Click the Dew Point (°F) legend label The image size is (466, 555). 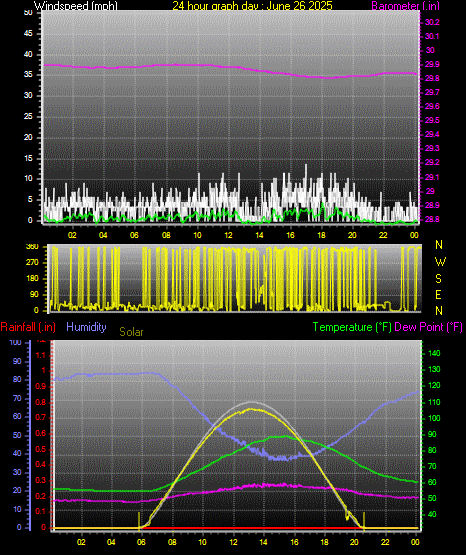428,327
